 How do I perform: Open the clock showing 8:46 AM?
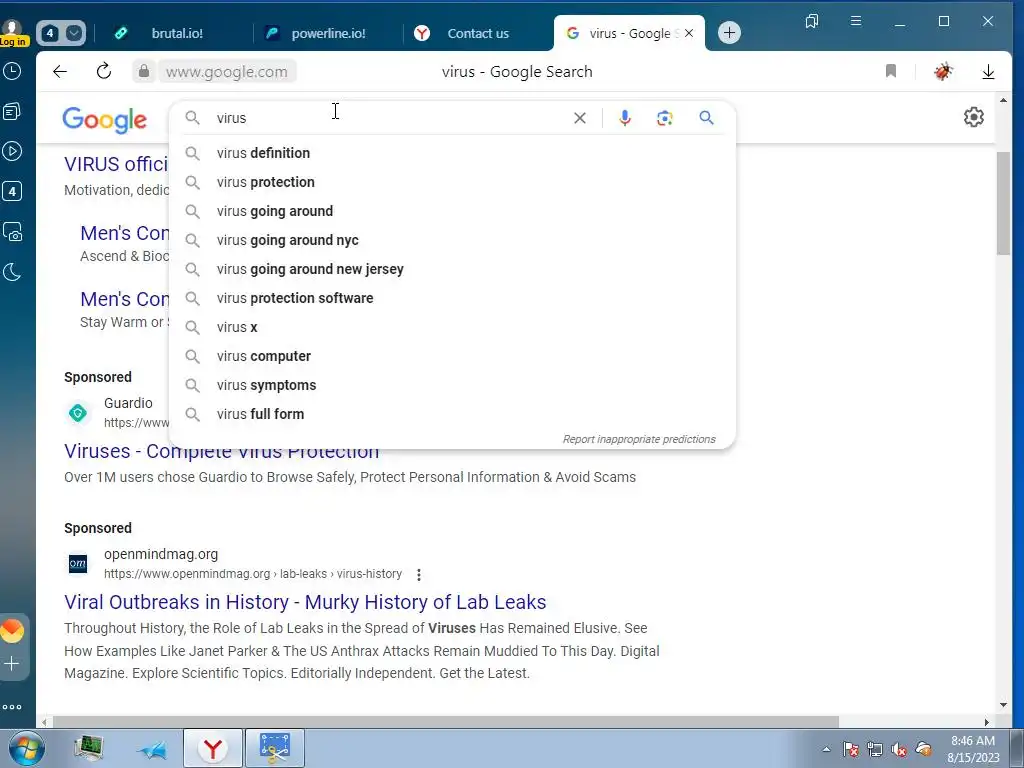pyautogui.click(x=973, y=749)
